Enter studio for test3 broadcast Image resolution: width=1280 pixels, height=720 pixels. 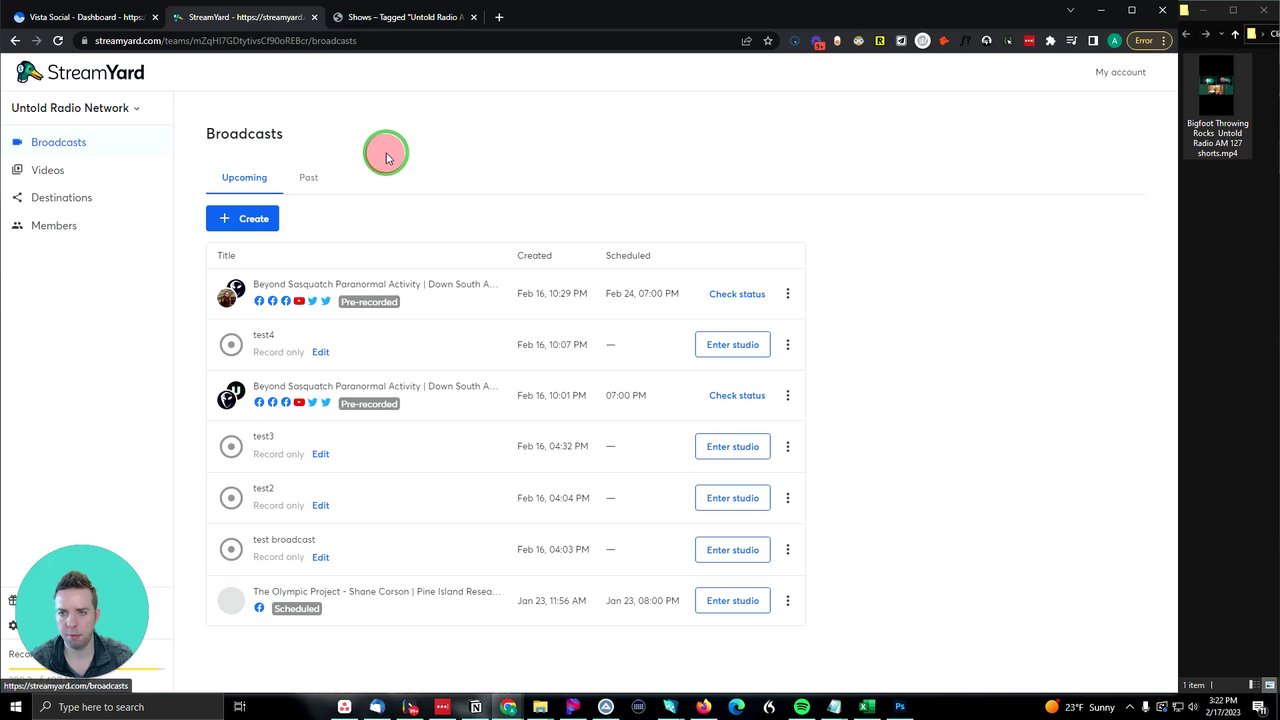tap(732, 447)
